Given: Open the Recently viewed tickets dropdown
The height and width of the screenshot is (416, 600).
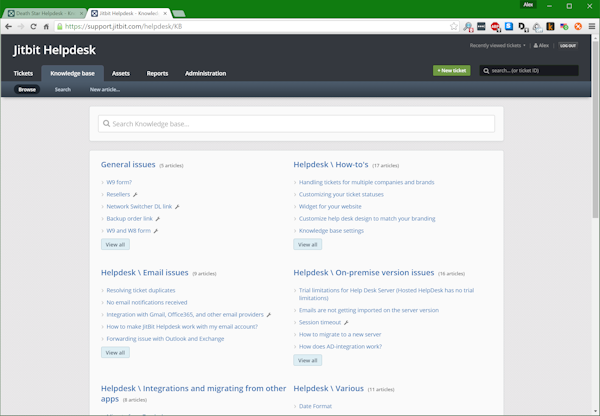Looking at the screenshot, I should point(497,45).
